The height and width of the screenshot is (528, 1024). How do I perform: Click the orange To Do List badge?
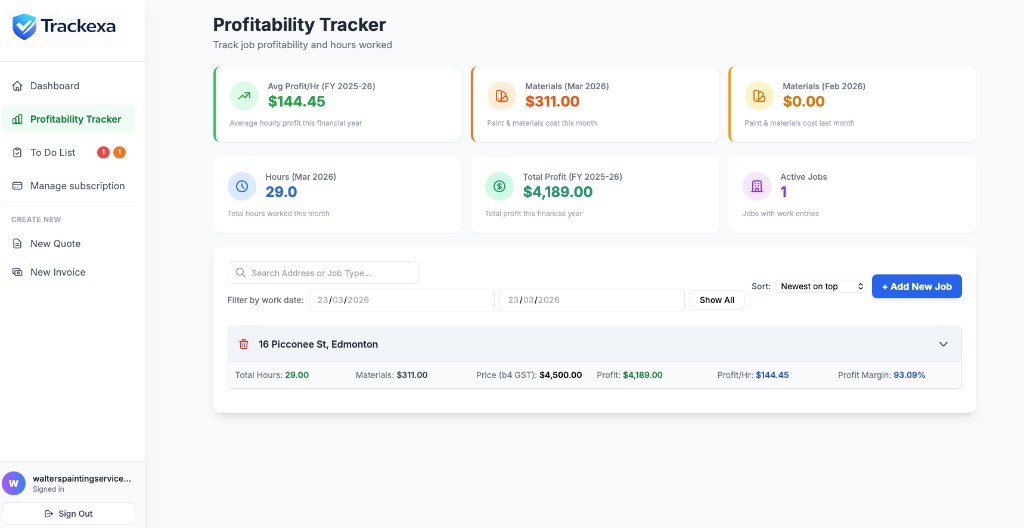click(120, 152)
